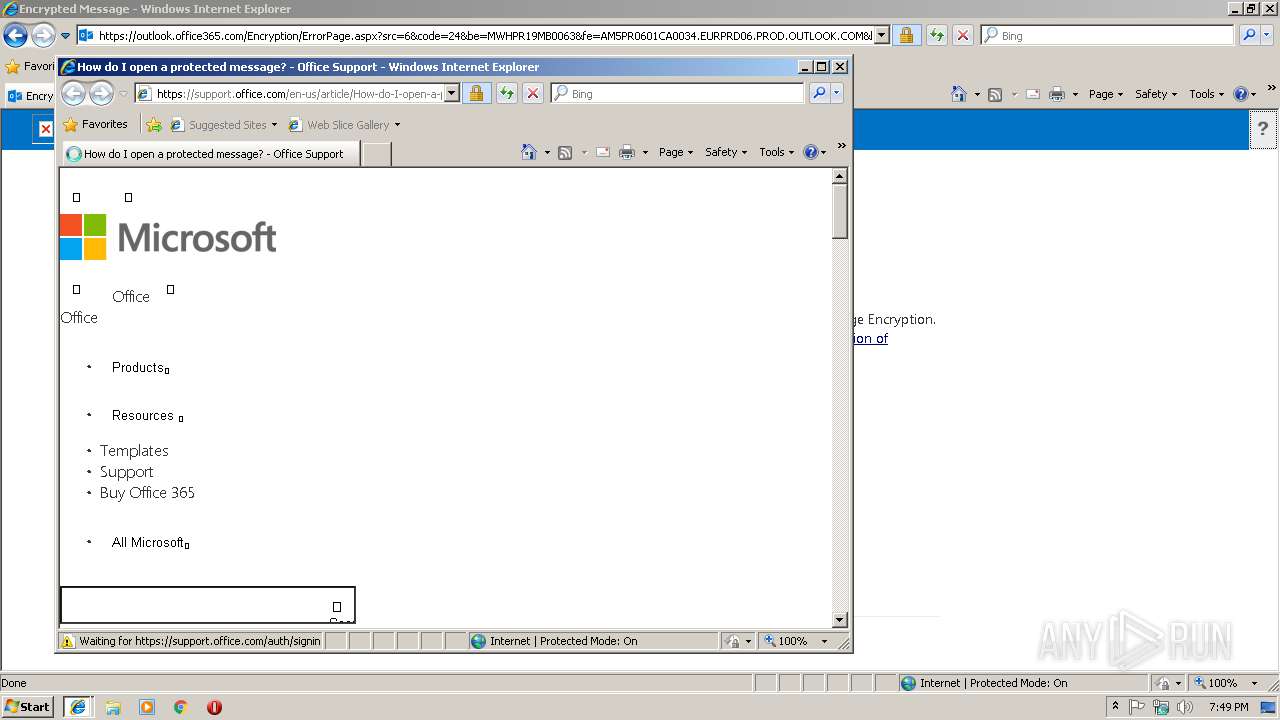Open Chrome from taskbar
1280x720 pixels.
pos(181,707)
